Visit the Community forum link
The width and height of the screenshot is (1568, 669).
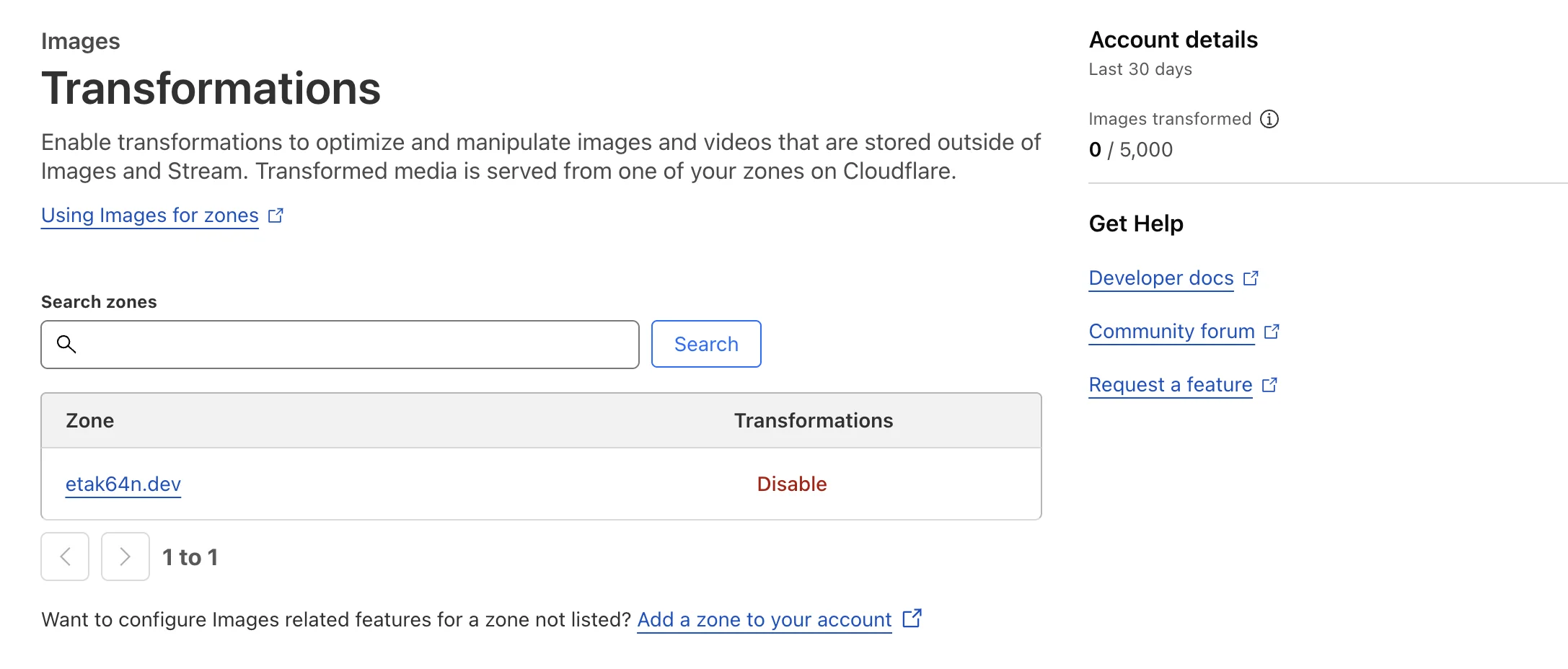1171,332
